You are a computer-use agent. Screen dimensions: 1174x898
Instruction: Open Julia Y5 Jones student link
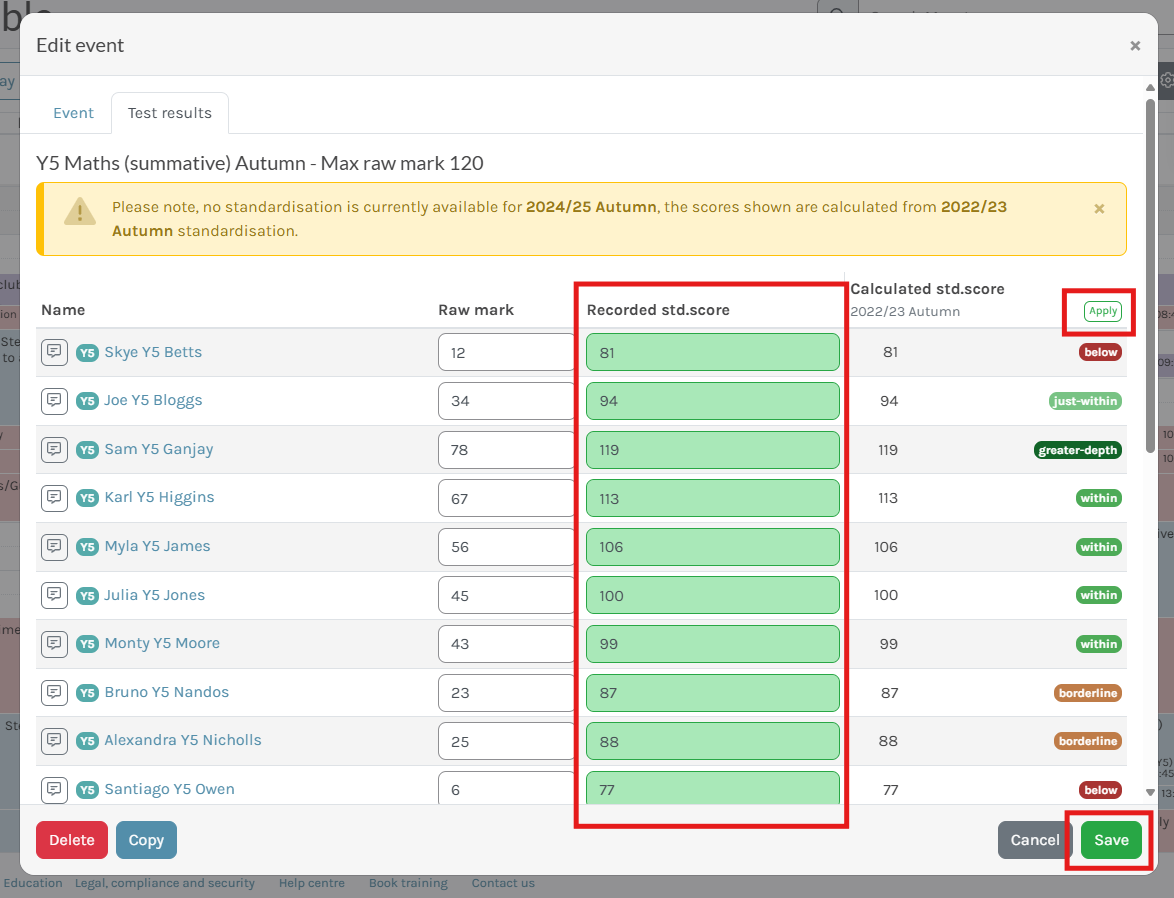[154, 595]
